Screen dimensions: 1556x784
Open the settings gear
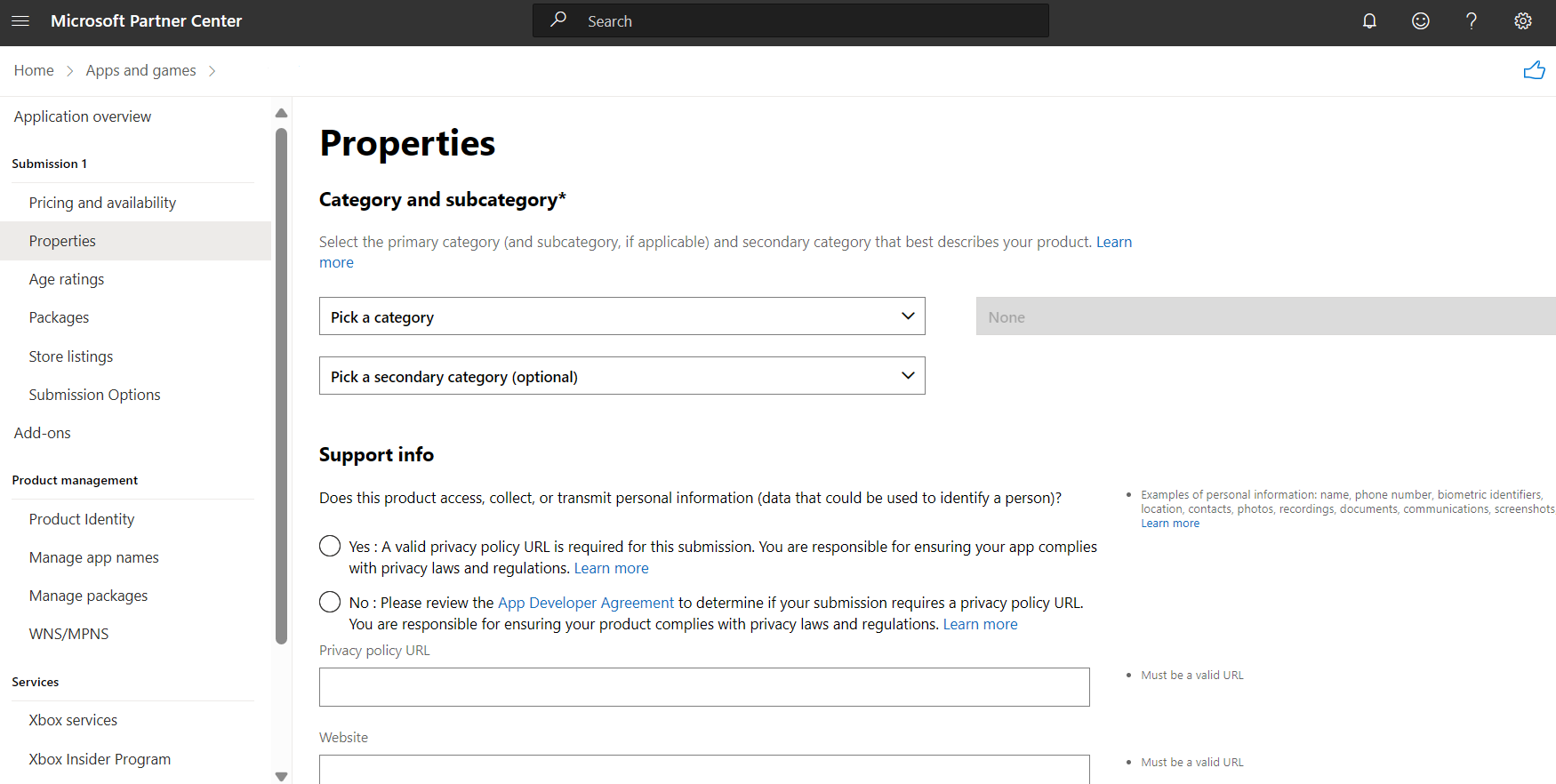[x=1523, y=20]
